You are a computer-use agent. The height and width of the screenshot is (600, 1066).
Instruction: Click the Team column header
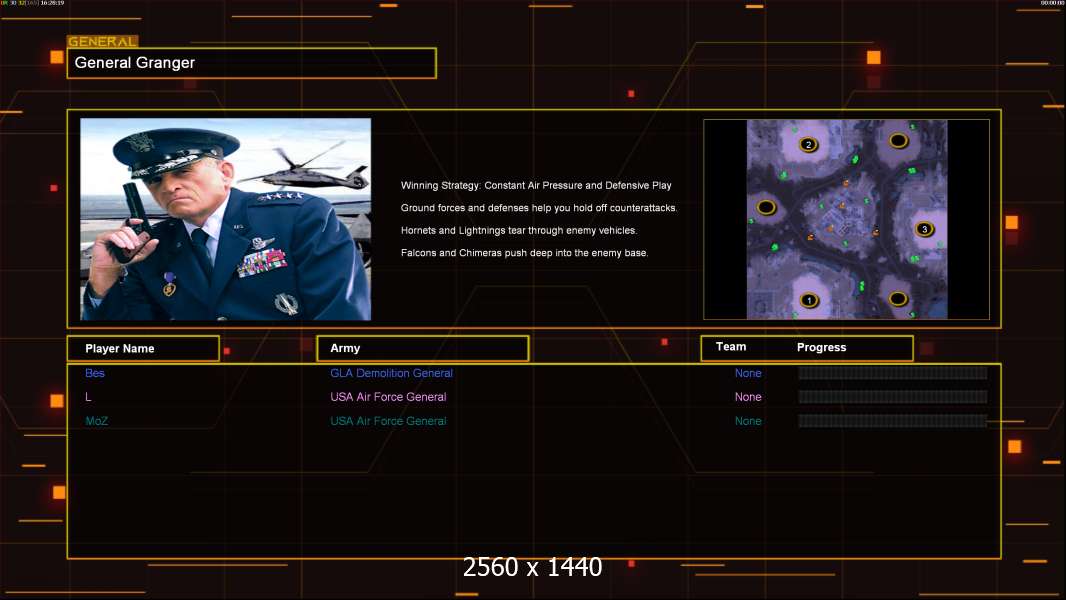pyautogui.click(x=731, y=347)
